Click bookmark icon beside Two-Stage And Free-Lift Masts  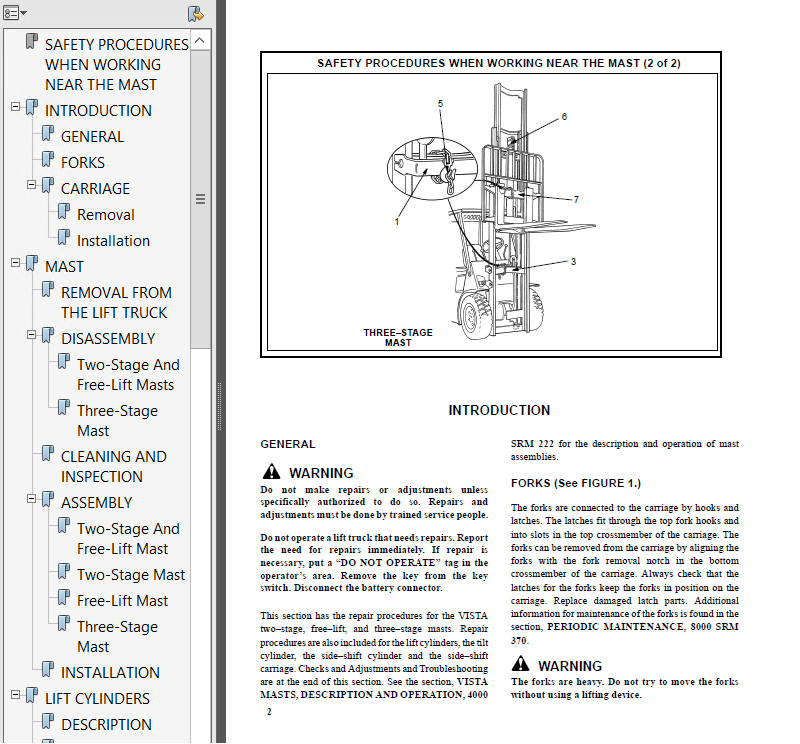pyautogui.click(x=64, y=361)
